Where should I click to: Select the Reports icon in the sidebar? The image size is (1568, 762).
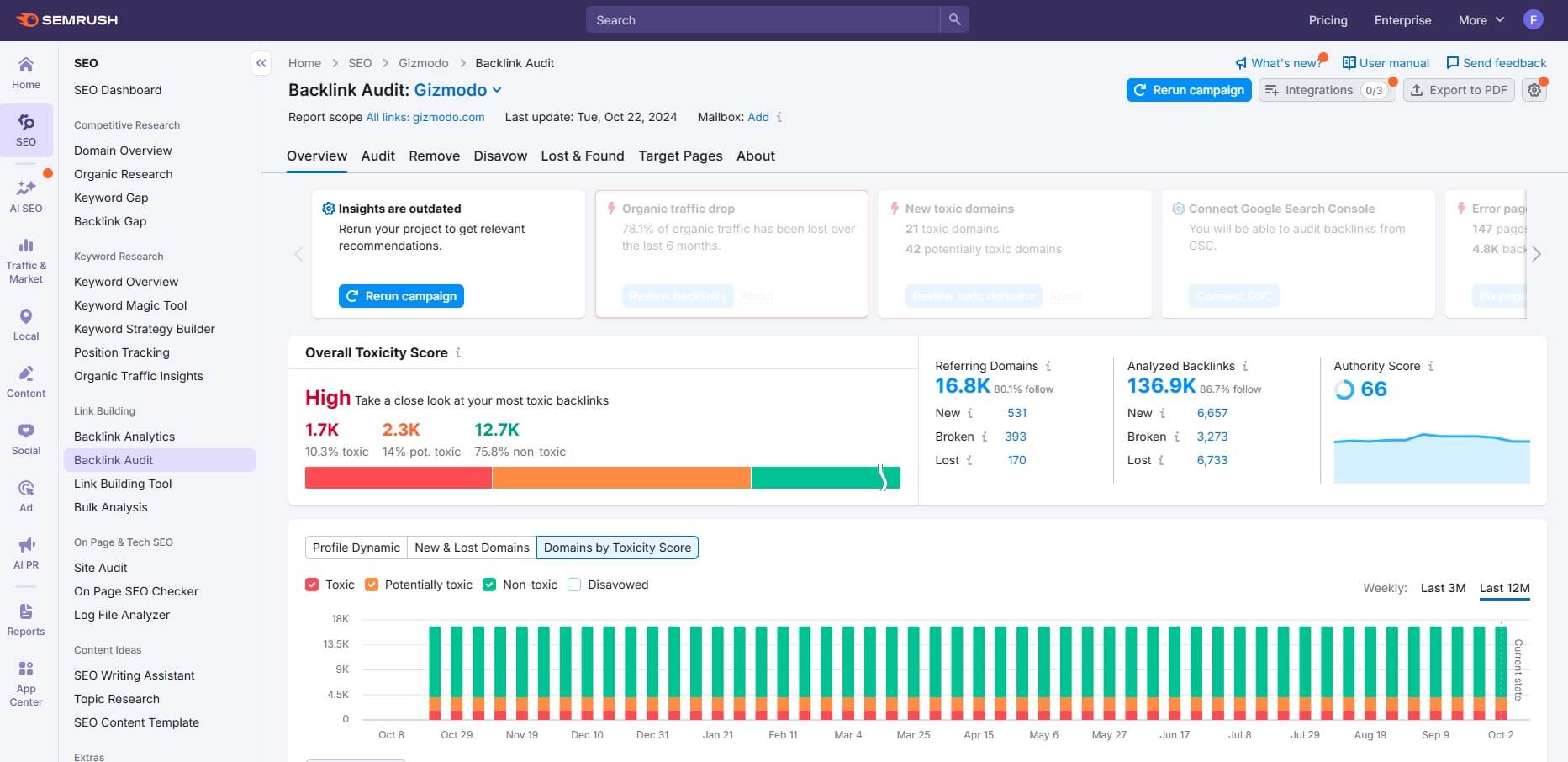(26, 618)
